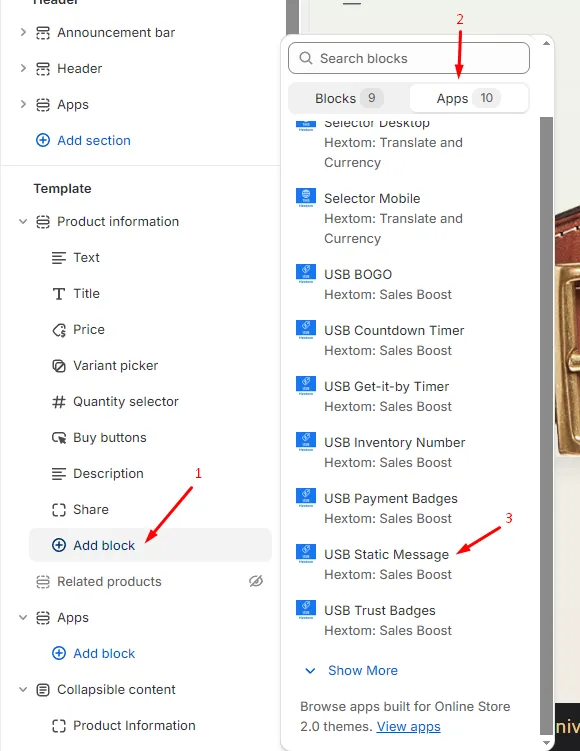This screenshot has height=751, width=580.
Task: Click the Share block icon
Action: tap(59, 510)
